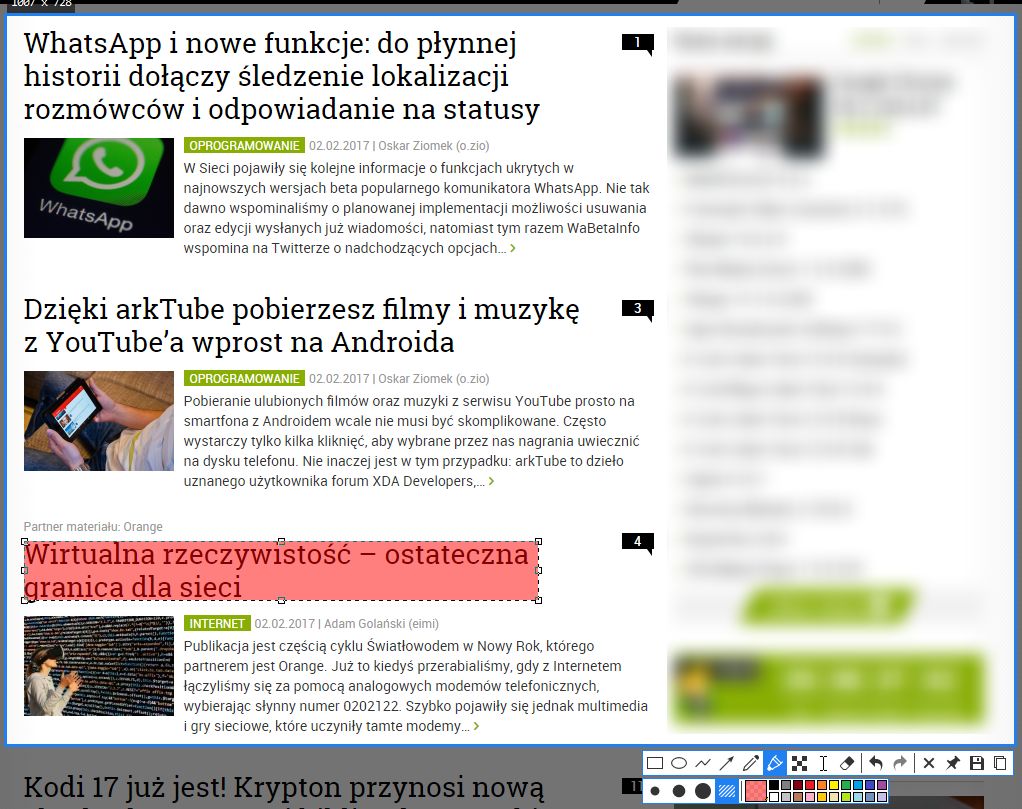The height and width of the screenshot is (809, 1022).
Task: Pick the green color swatch
Action: click(x=846, y=785)
